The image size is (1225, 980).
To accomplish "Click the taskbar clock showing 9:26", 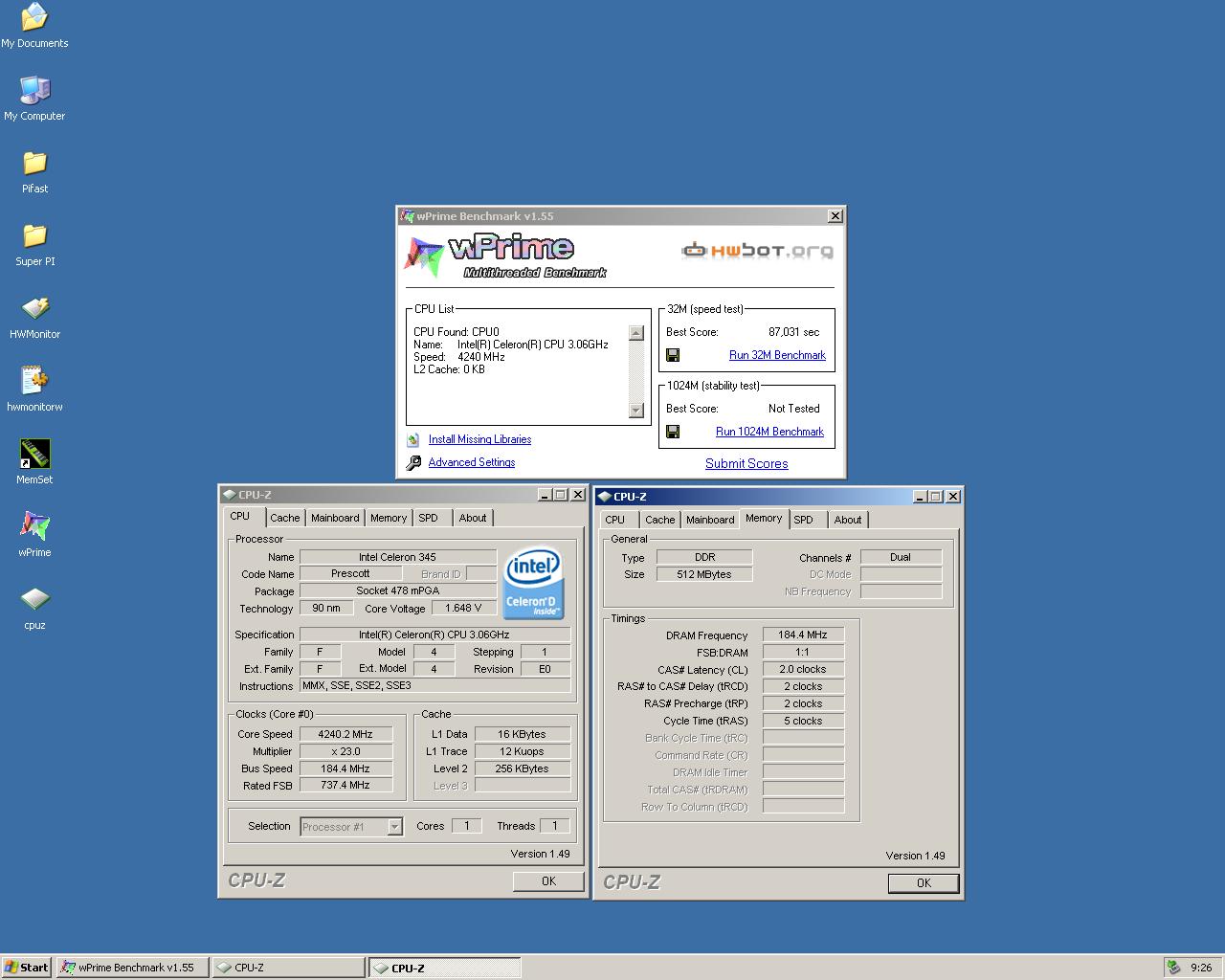I will pos(1201,968).
